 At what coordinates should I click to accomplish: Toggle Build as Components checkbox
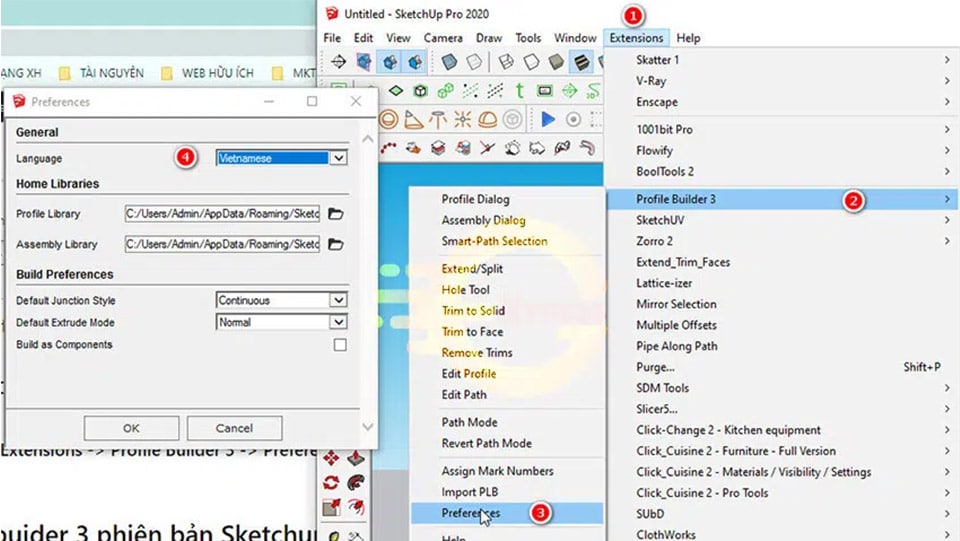340,345
